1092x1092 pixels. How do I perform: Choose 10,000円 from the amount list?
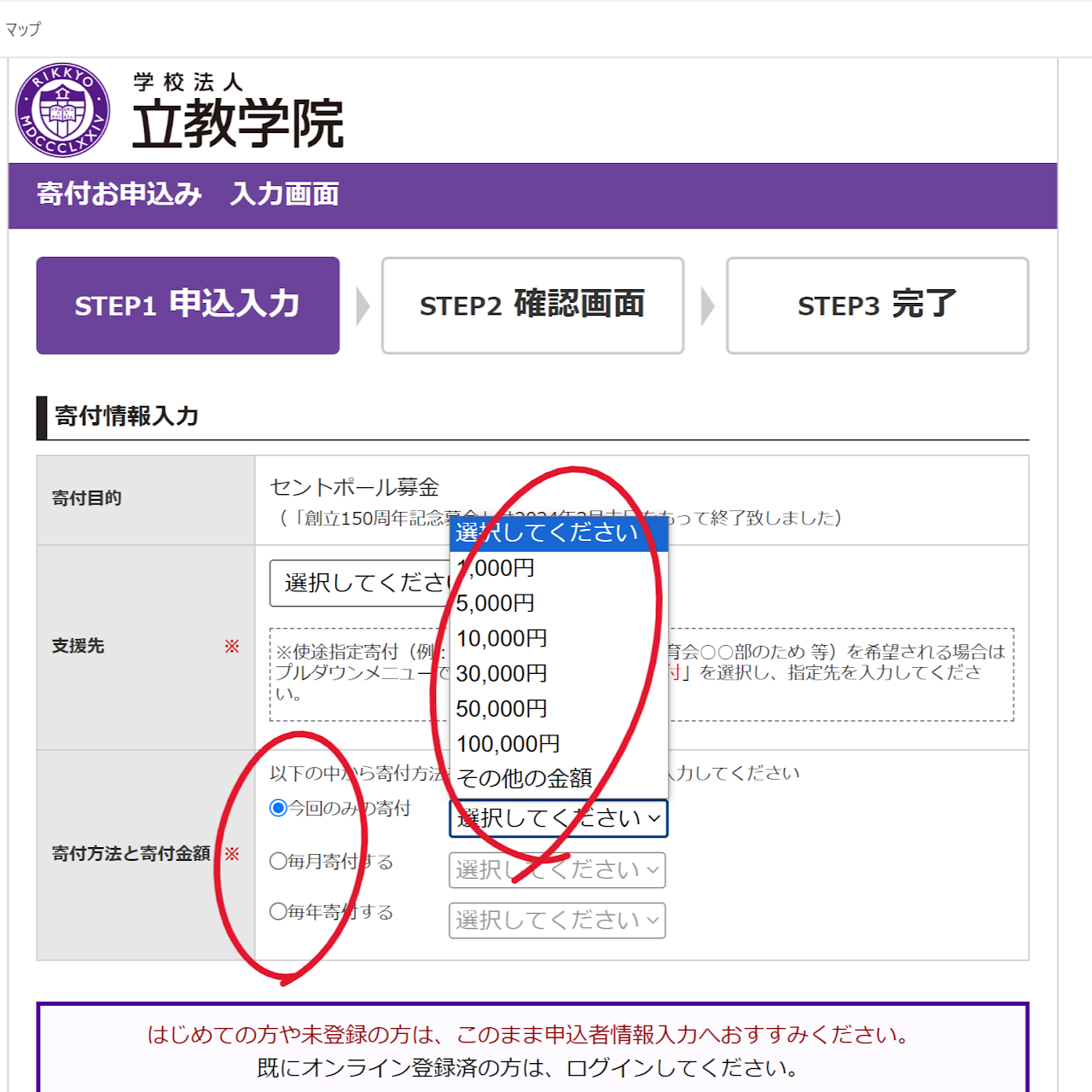(x=559, y=638)
